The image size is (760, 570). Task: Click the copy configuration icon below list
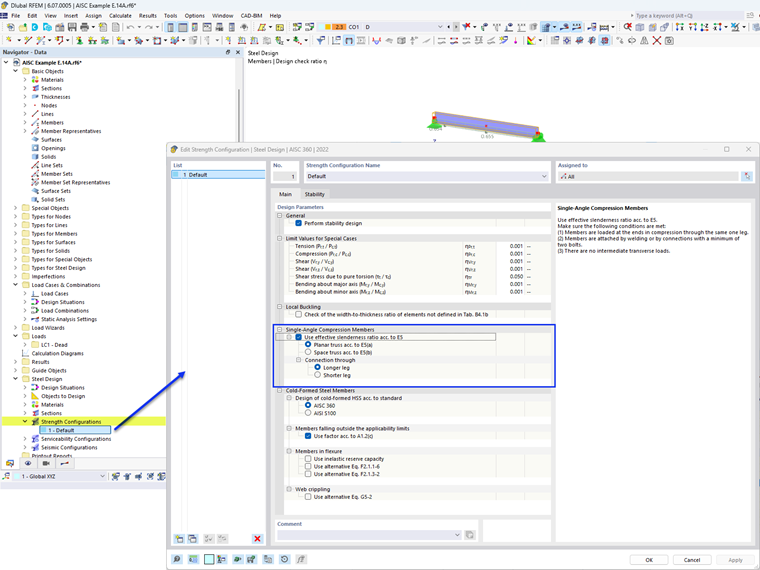click(192, 538)
